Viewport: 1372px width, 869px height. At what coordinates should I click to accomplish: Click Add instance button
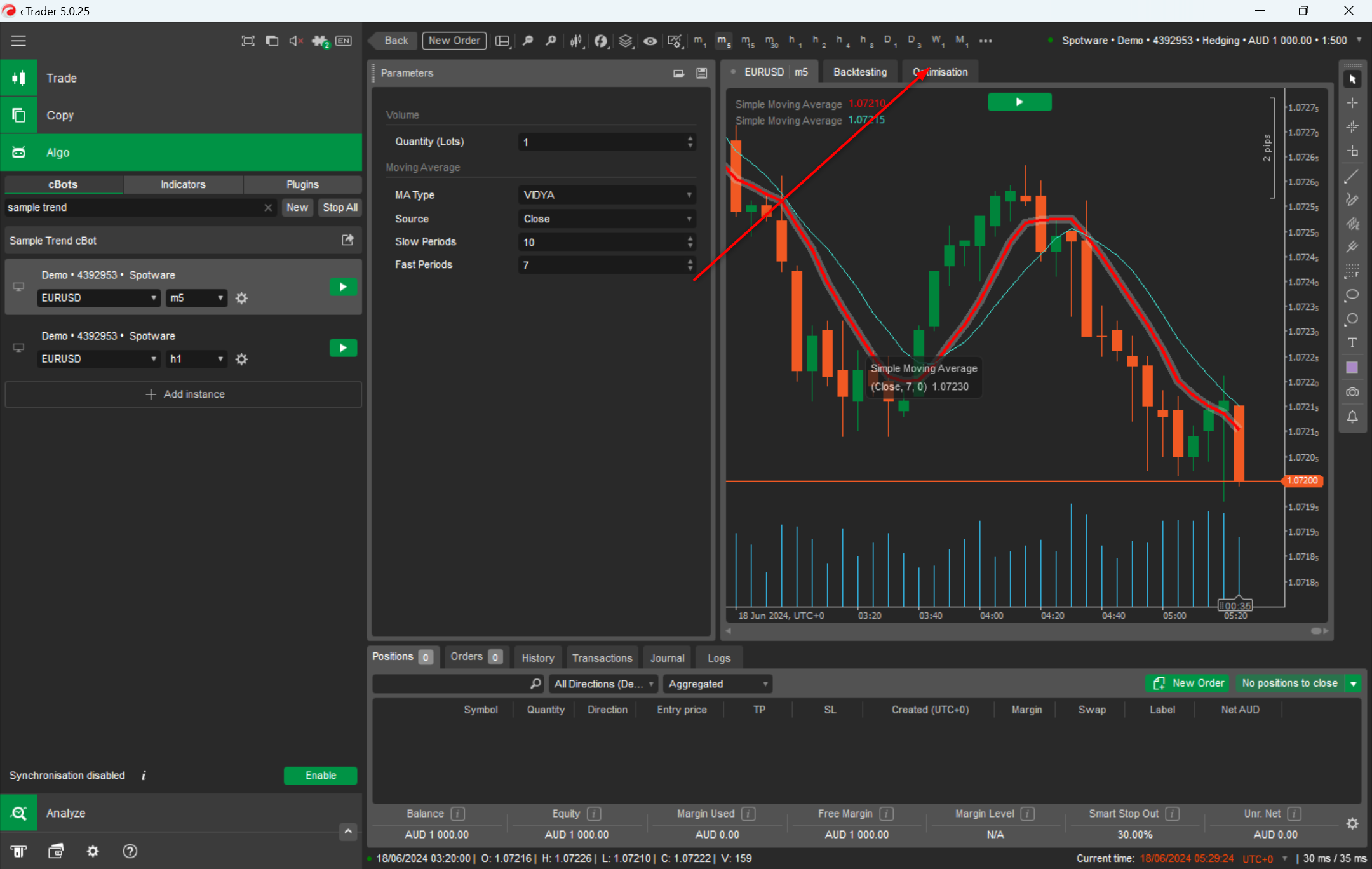(x=183, y=394)
